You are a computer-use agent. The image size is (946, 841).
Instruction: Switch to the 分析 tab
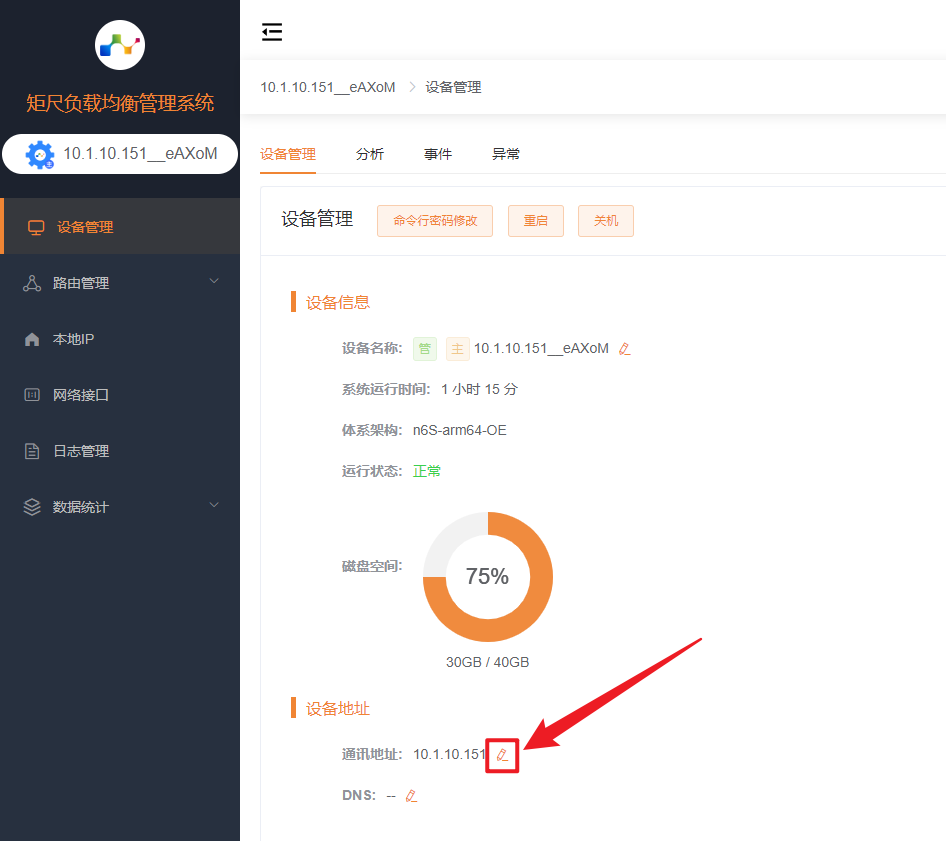[x=370, y=154]
